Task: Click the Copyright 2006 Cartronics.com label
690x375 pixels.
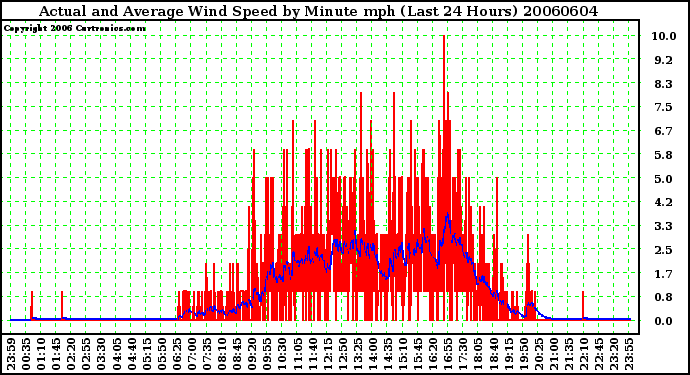Action: (x=74, y=28)
